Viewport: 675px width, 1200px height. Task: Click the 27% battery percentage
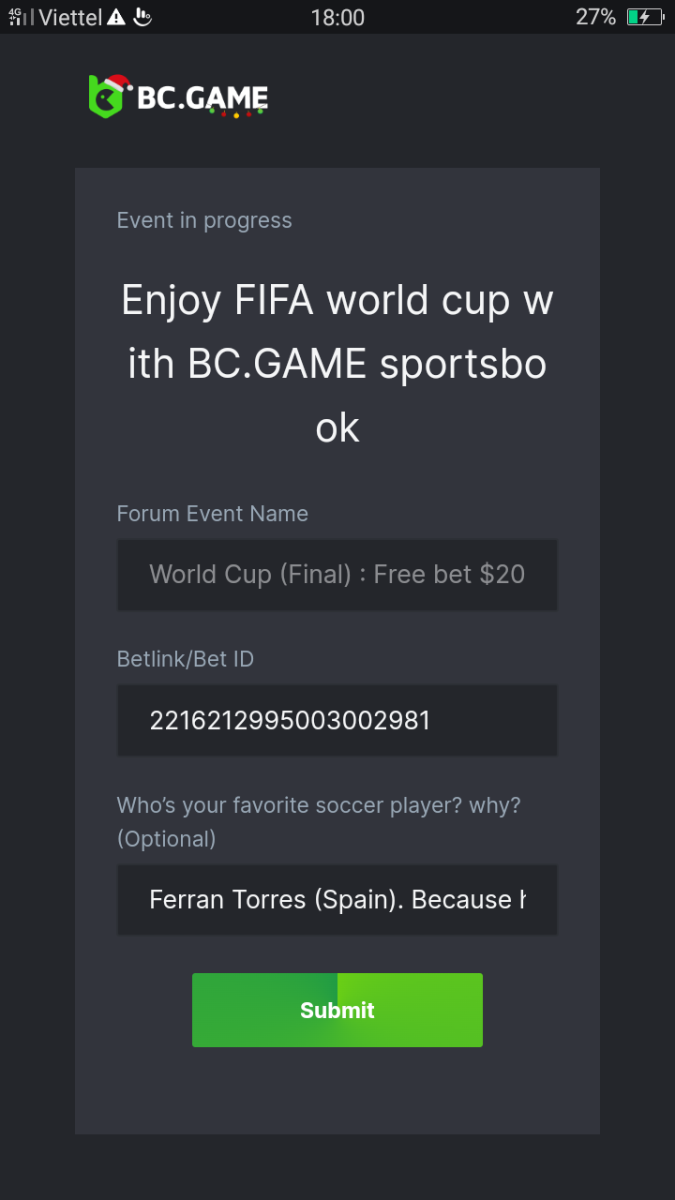pyautogui.click(x=595, y=17)
